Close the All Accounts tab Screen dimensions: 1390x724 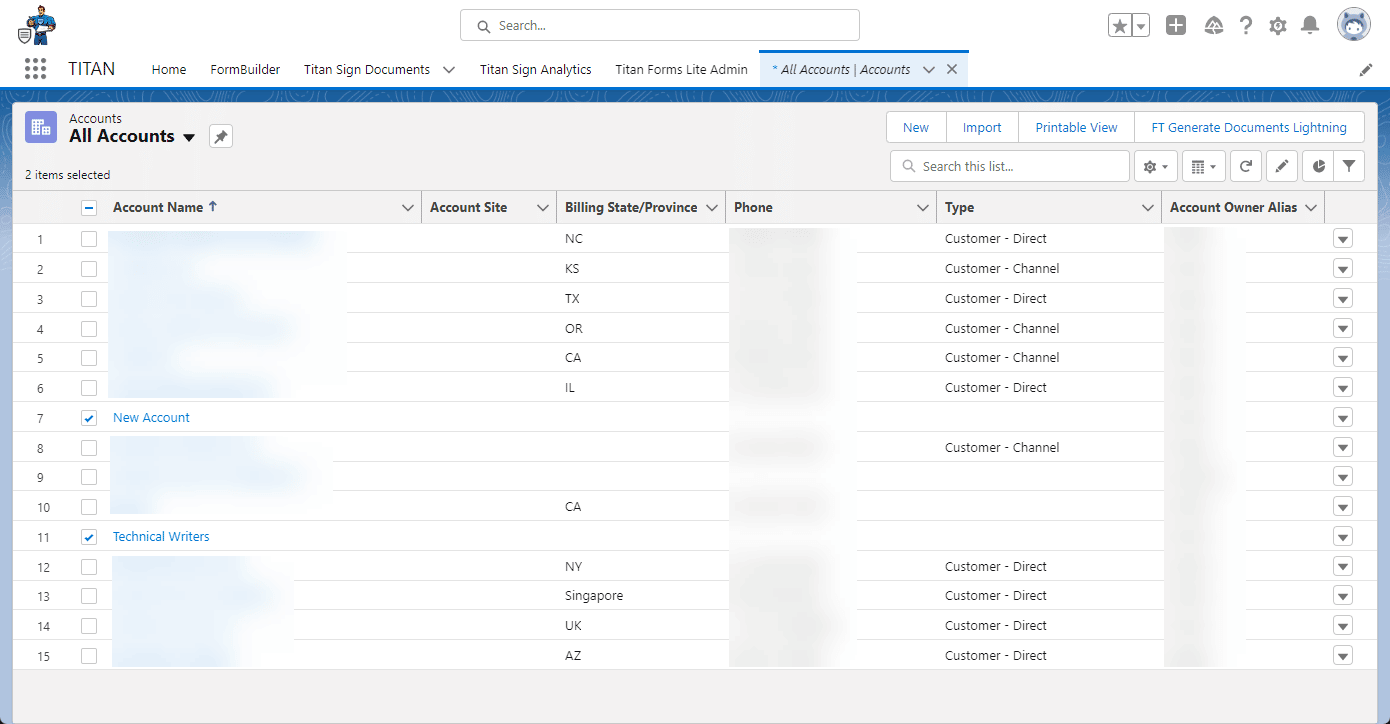pyautogui.click(x=952, y=69)
